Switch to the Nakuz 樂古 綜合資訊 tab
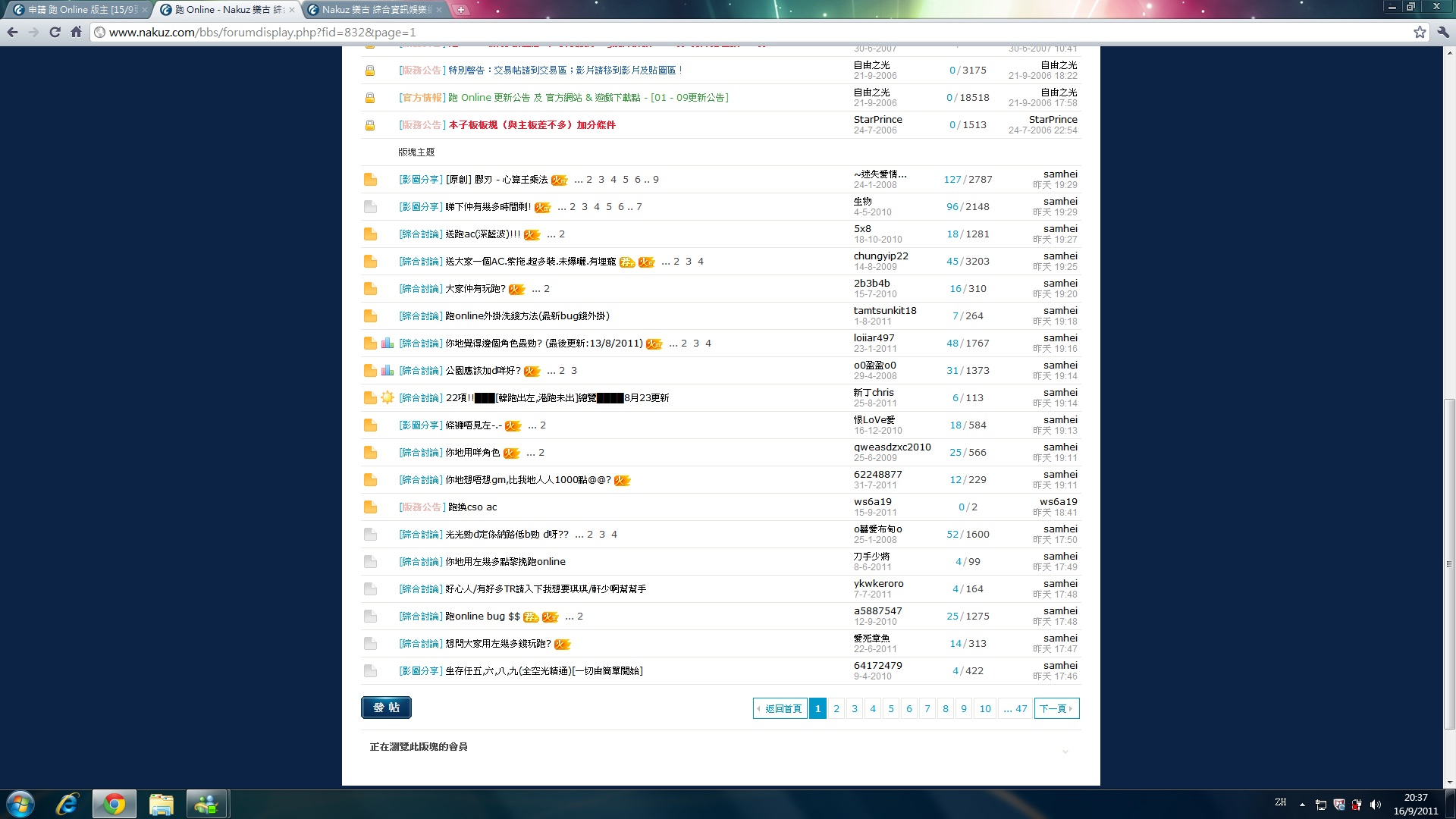Image resolution: width=1456 pixels, height=819 pixels. click(x=375, y=10)
